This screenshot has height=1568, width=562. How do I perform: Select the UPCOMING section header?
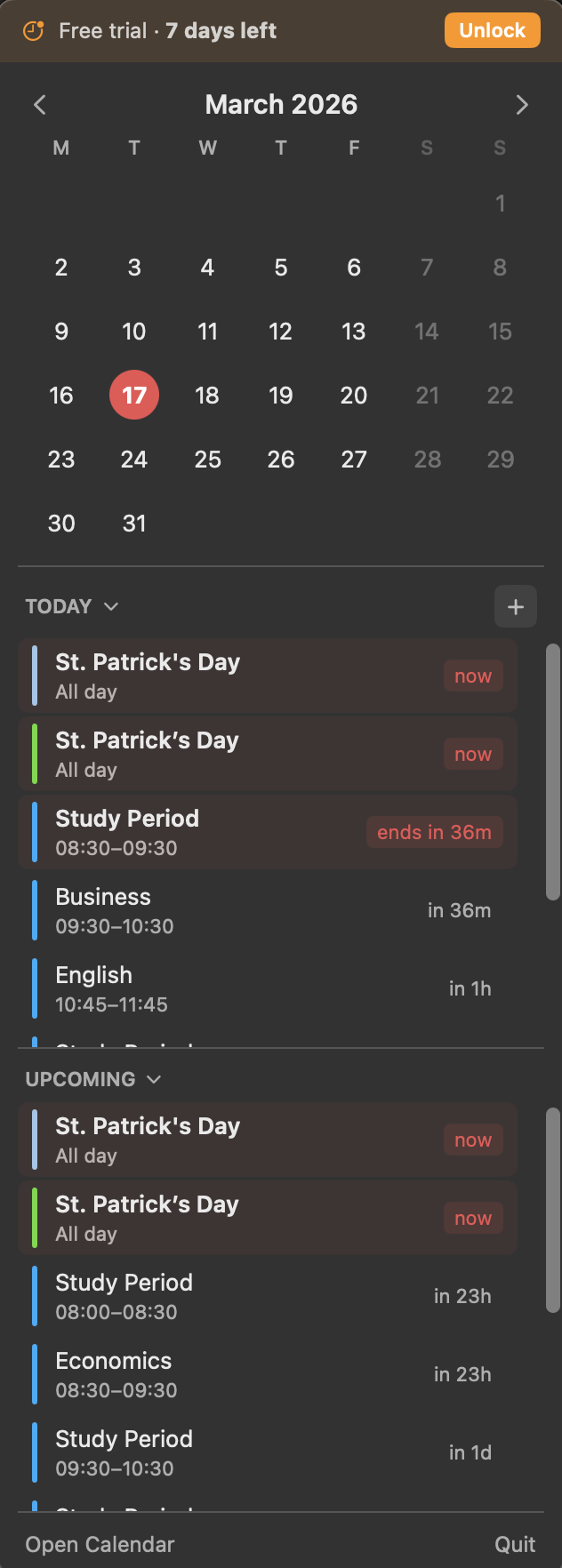point(77,1079)
